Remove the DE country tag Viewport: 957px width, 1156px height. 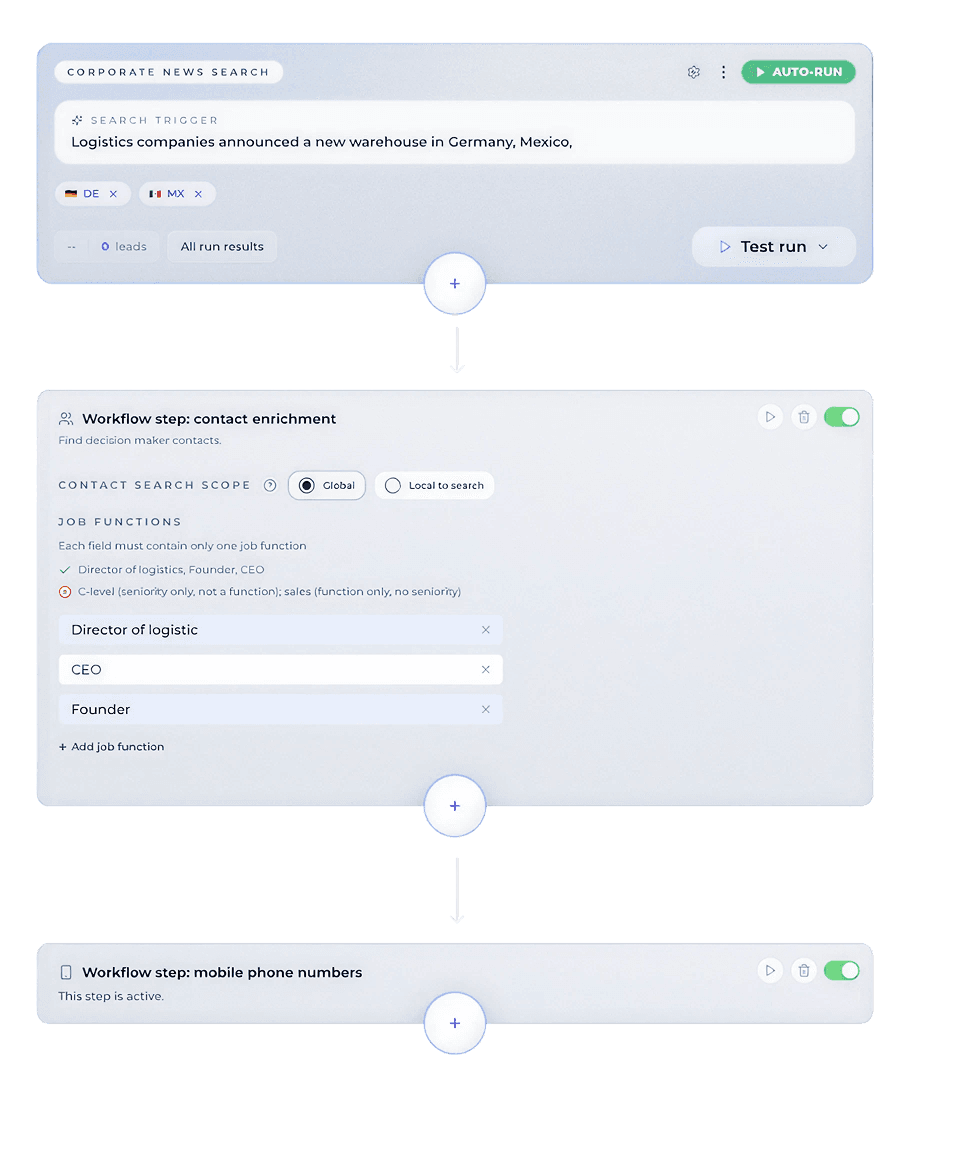tap(113, 194)
